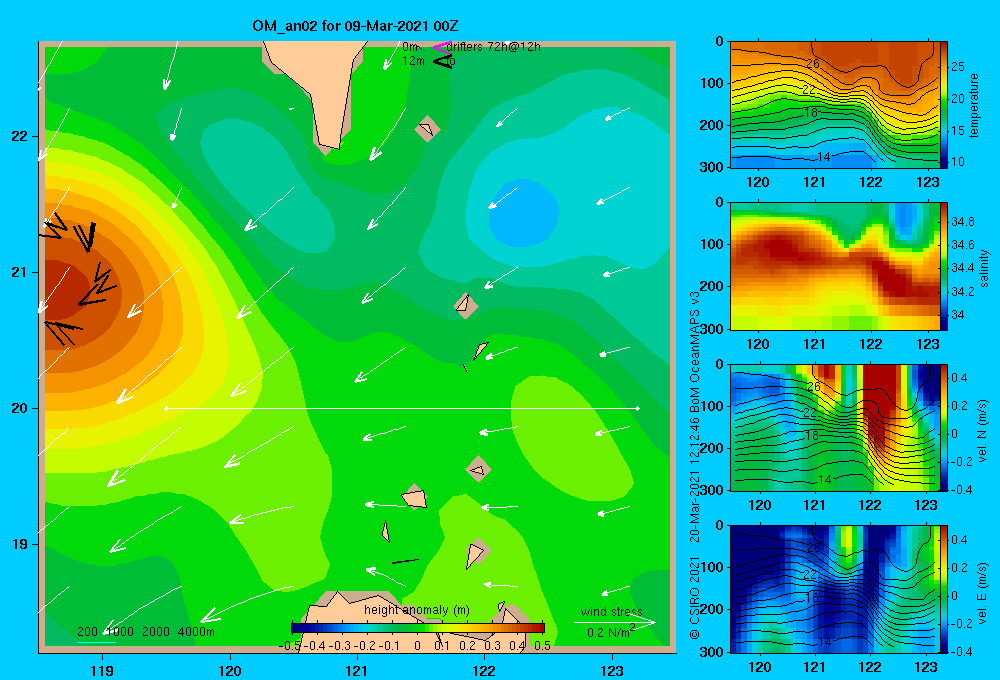
Task: Click the '34.8' salinity scale tick
Action: coord(963,222)
